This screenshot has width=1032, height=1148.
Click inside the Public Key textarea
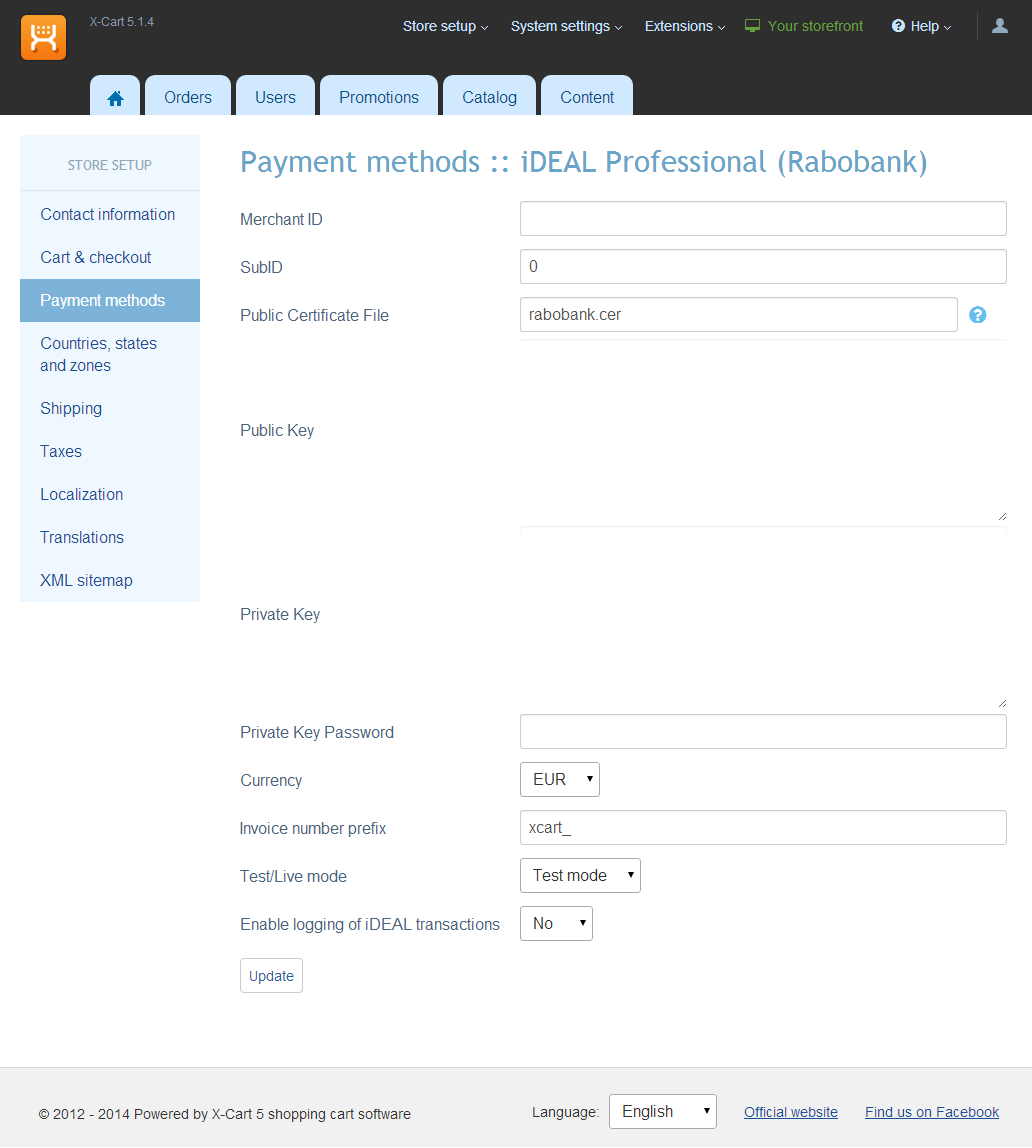point(763,431)
